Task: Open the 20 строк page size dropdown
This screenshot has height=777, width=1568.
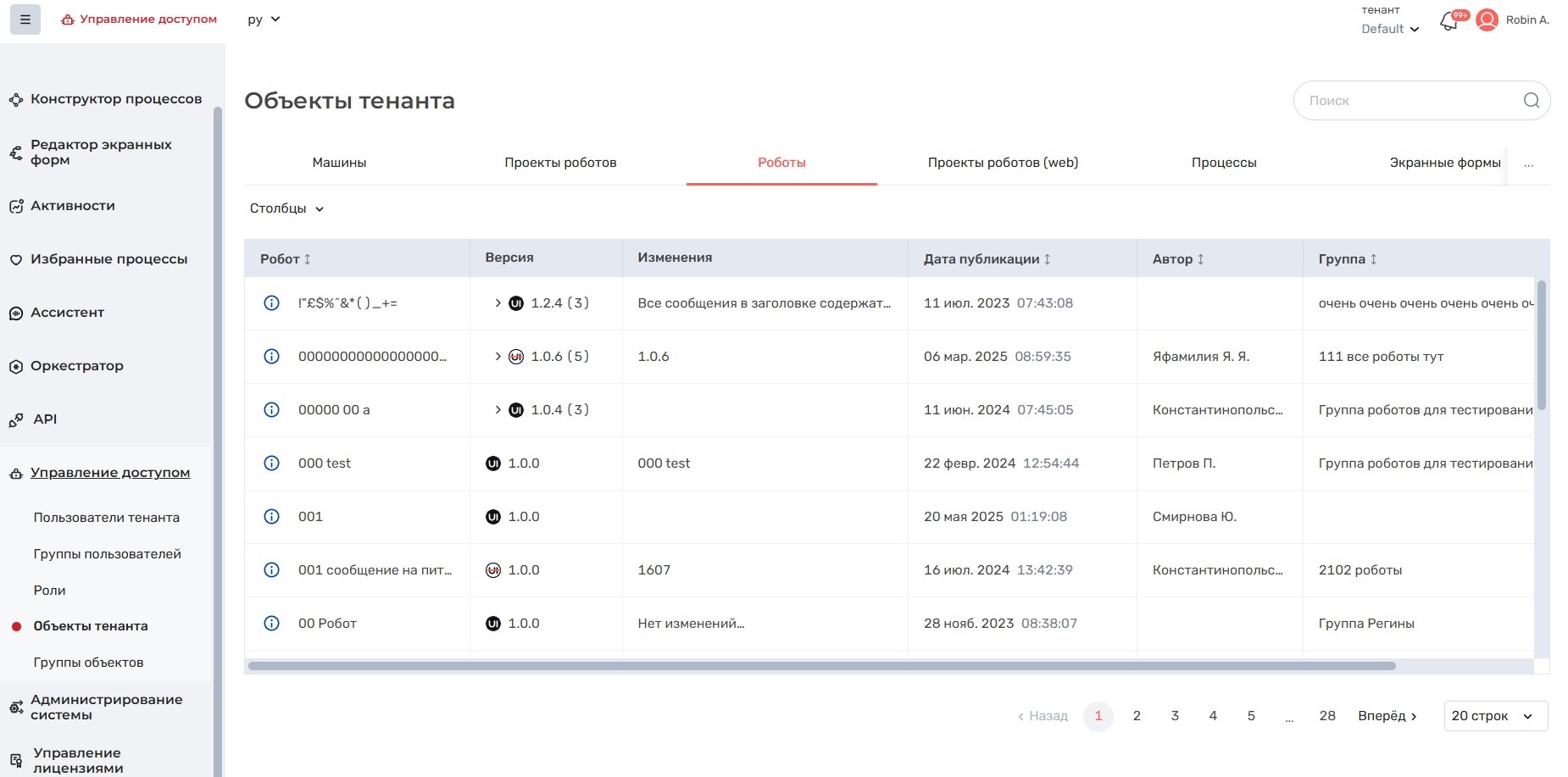Action: coord(1495,716)
